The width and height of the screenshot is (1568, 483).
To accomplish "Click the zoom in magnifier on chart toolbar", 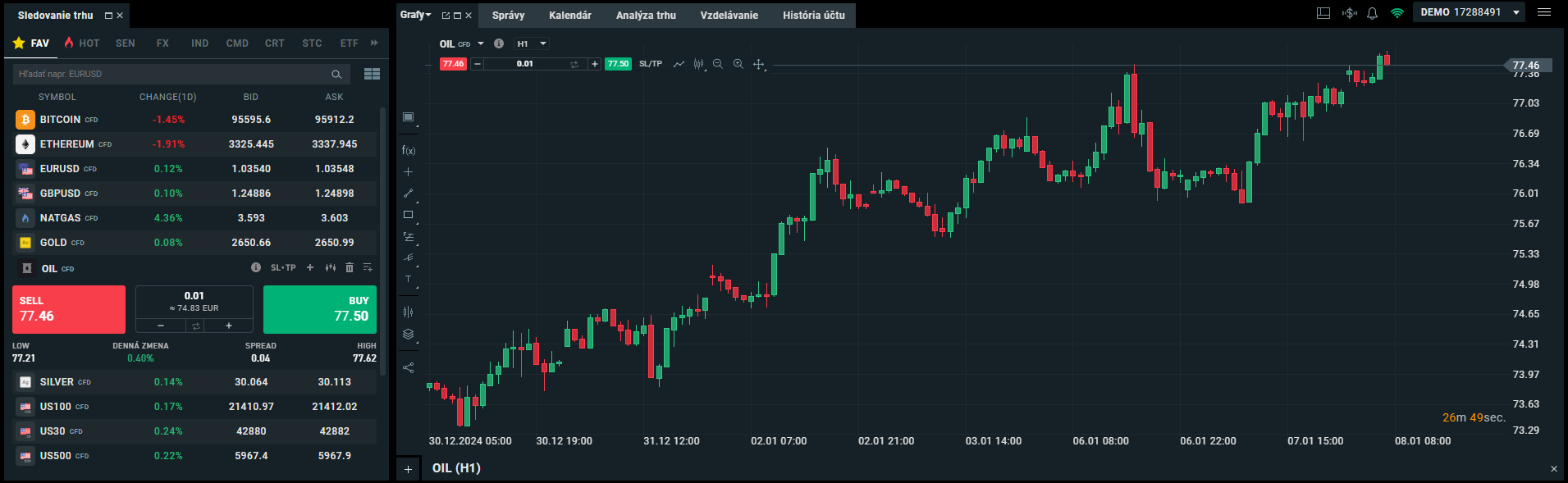I will coord(738,64).
